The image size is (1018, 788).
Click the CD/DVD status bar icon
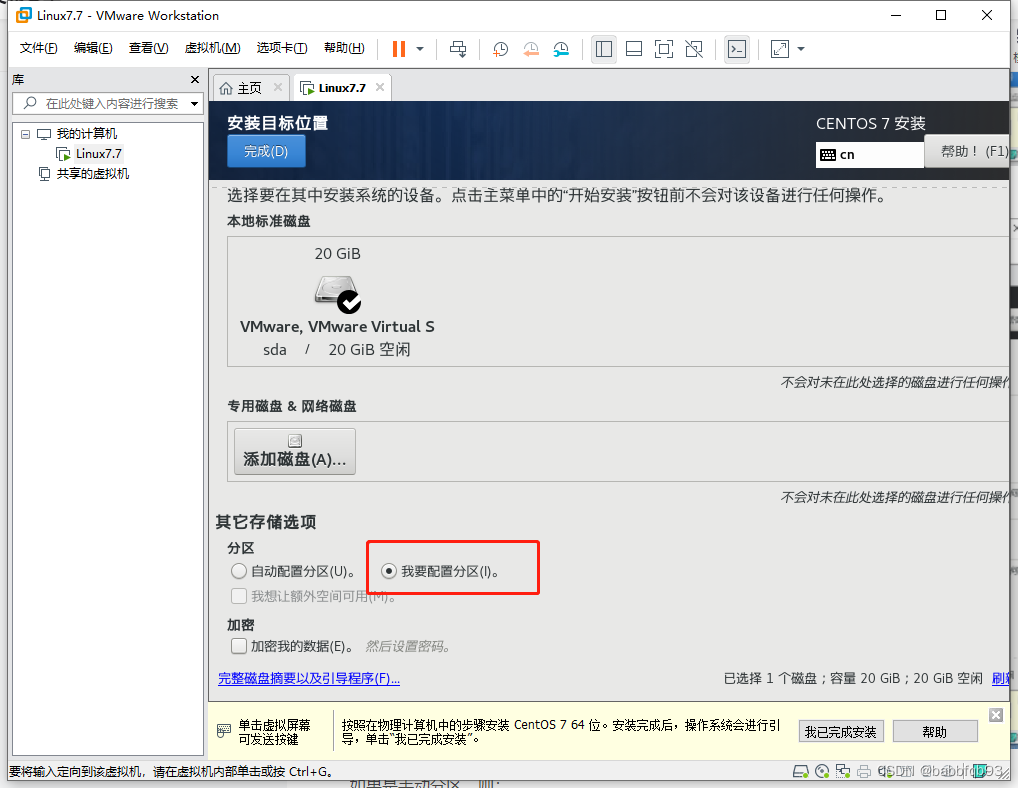click(x=822, y=771)
